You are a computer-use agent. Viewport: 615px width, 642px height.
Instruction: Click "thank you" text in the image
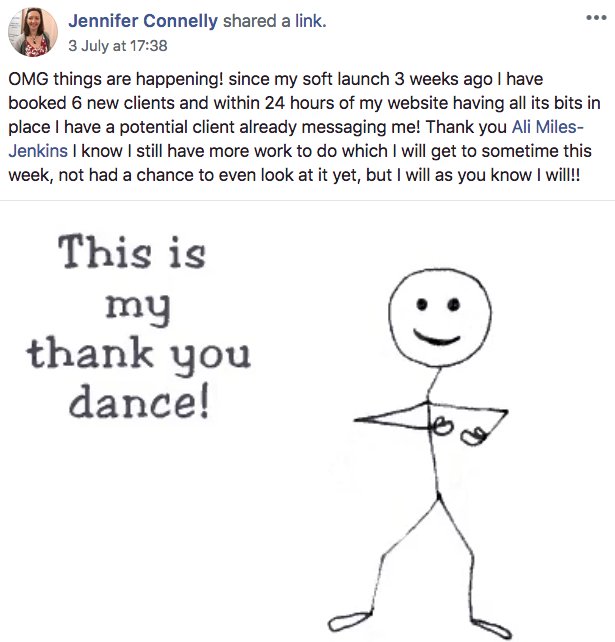point(138,353)
